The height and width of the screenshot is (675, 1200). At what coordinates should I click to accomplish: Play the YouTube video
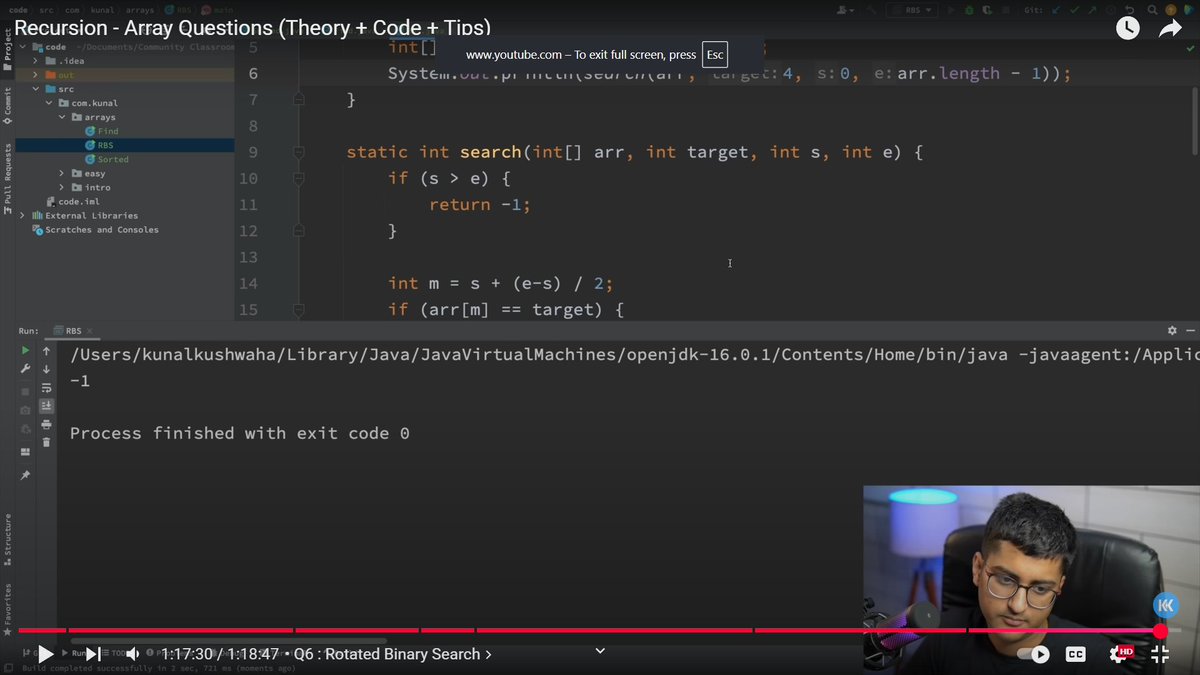46,654
